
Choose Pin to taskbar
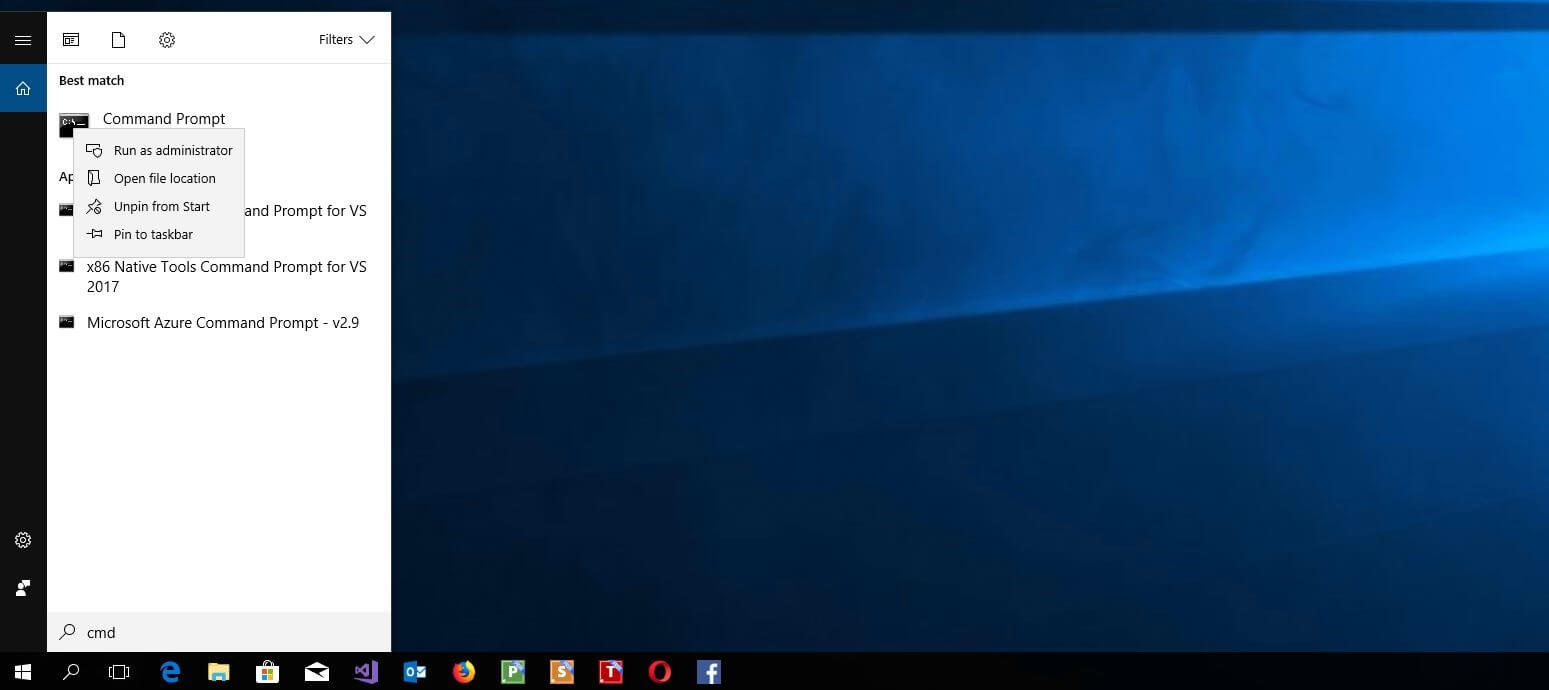159,234
